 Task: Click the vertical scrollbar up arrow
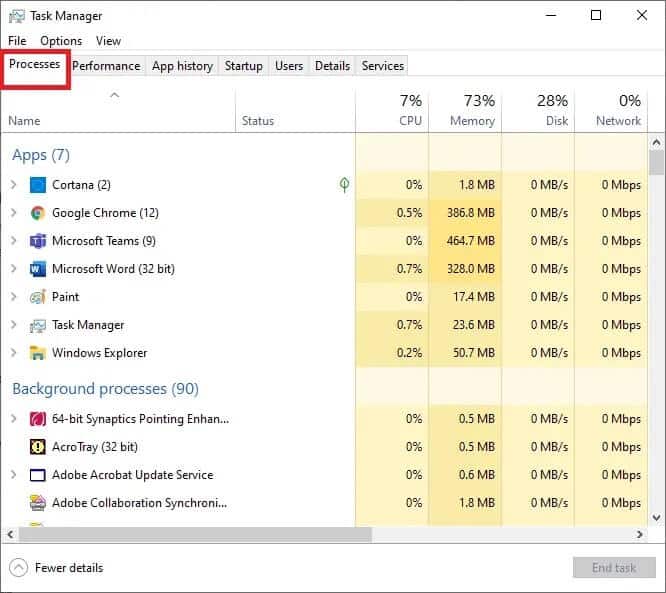[656, 143]
